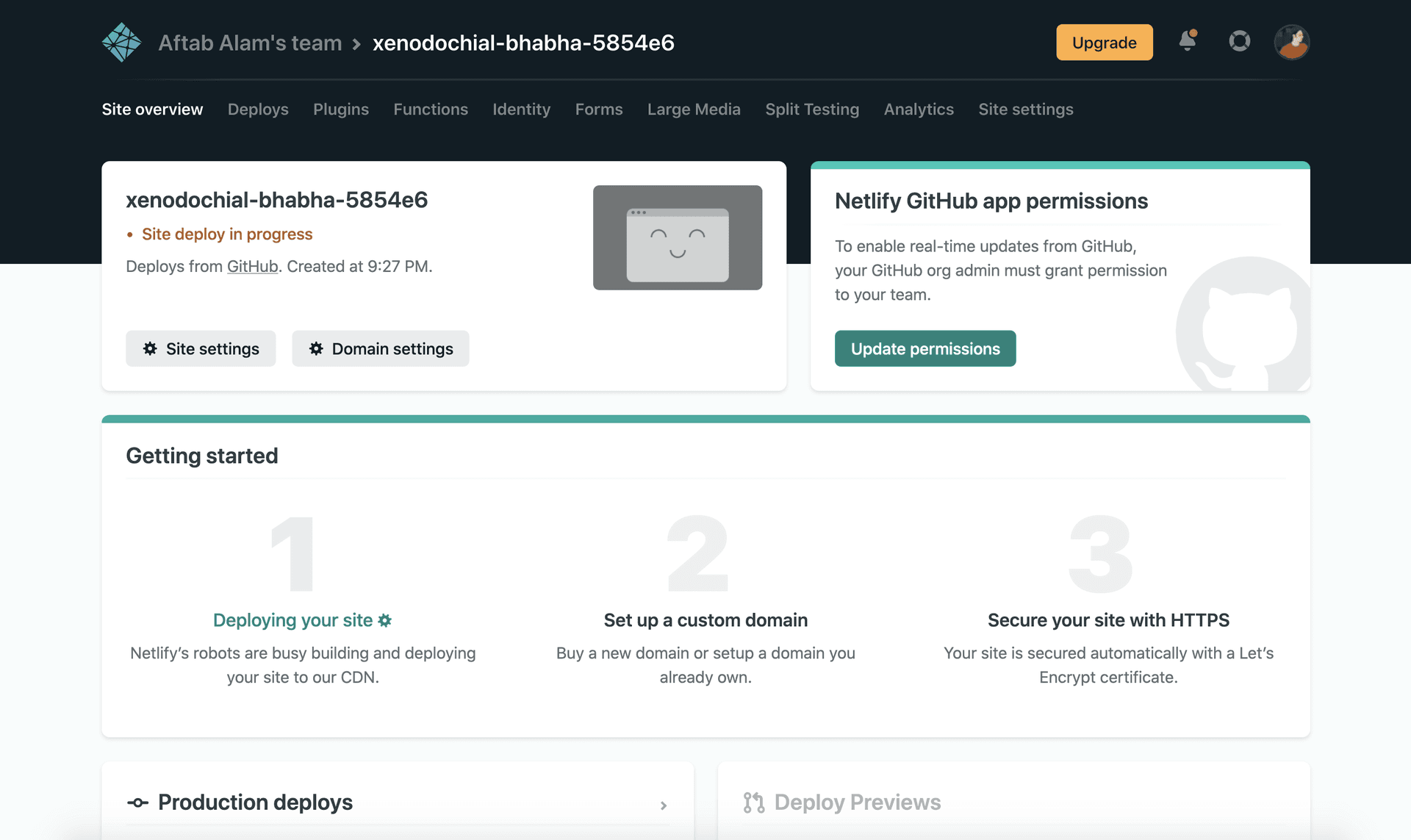Go to Aftab Alam's team breadcrumb
1411x840 pixels.
pos(250,43)
